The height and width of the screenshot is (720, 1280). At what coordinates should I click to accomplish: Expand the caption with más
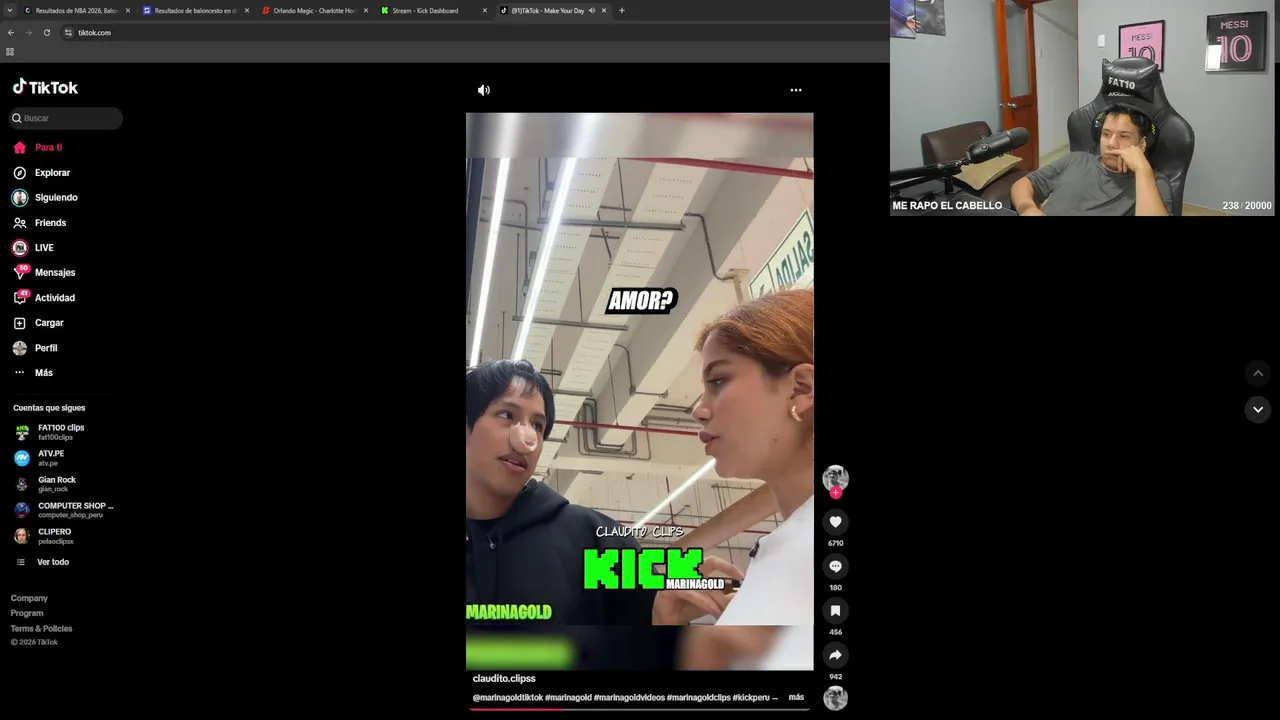tap(796, 697)
